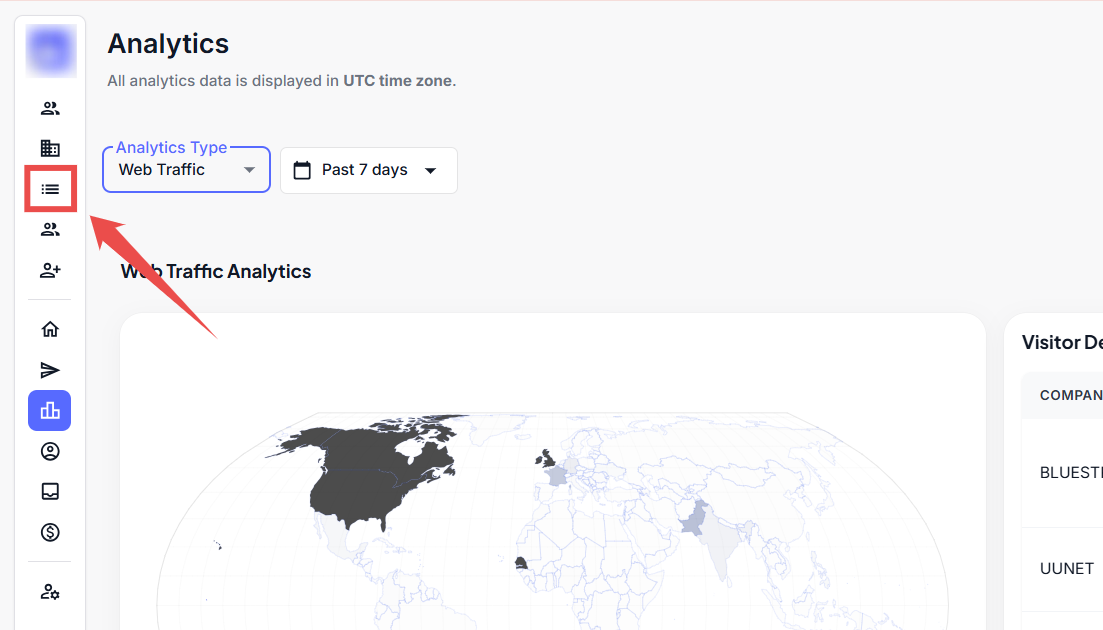This screenshot has height=630, width=1103.
Task: Click the COMPANY column header
Action: click(x=1070, y=395)
